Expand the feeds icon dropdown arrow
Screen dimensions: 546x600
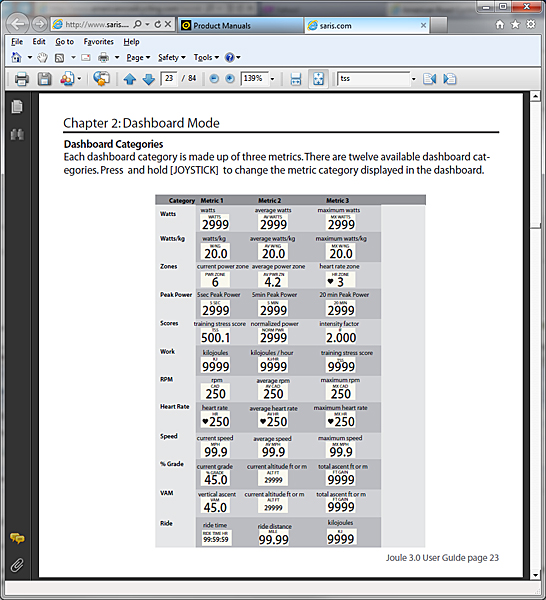pyautogui.click(x=73, y=58)
